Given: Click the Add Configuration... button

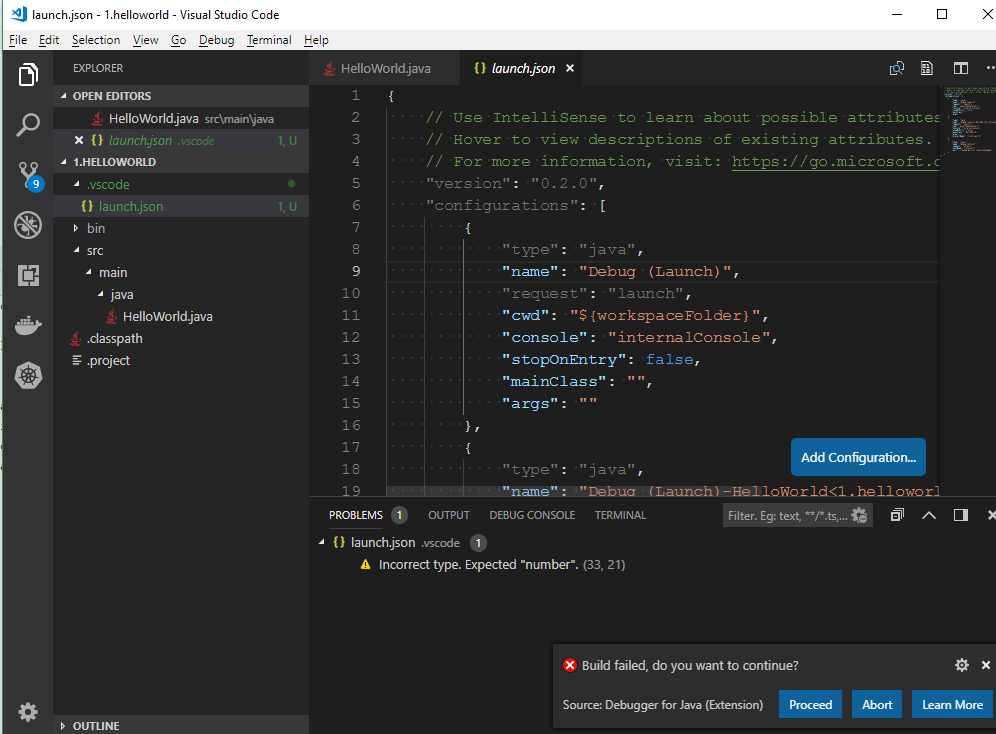Looking at the screenshot, I should click(x=858, y=457).
